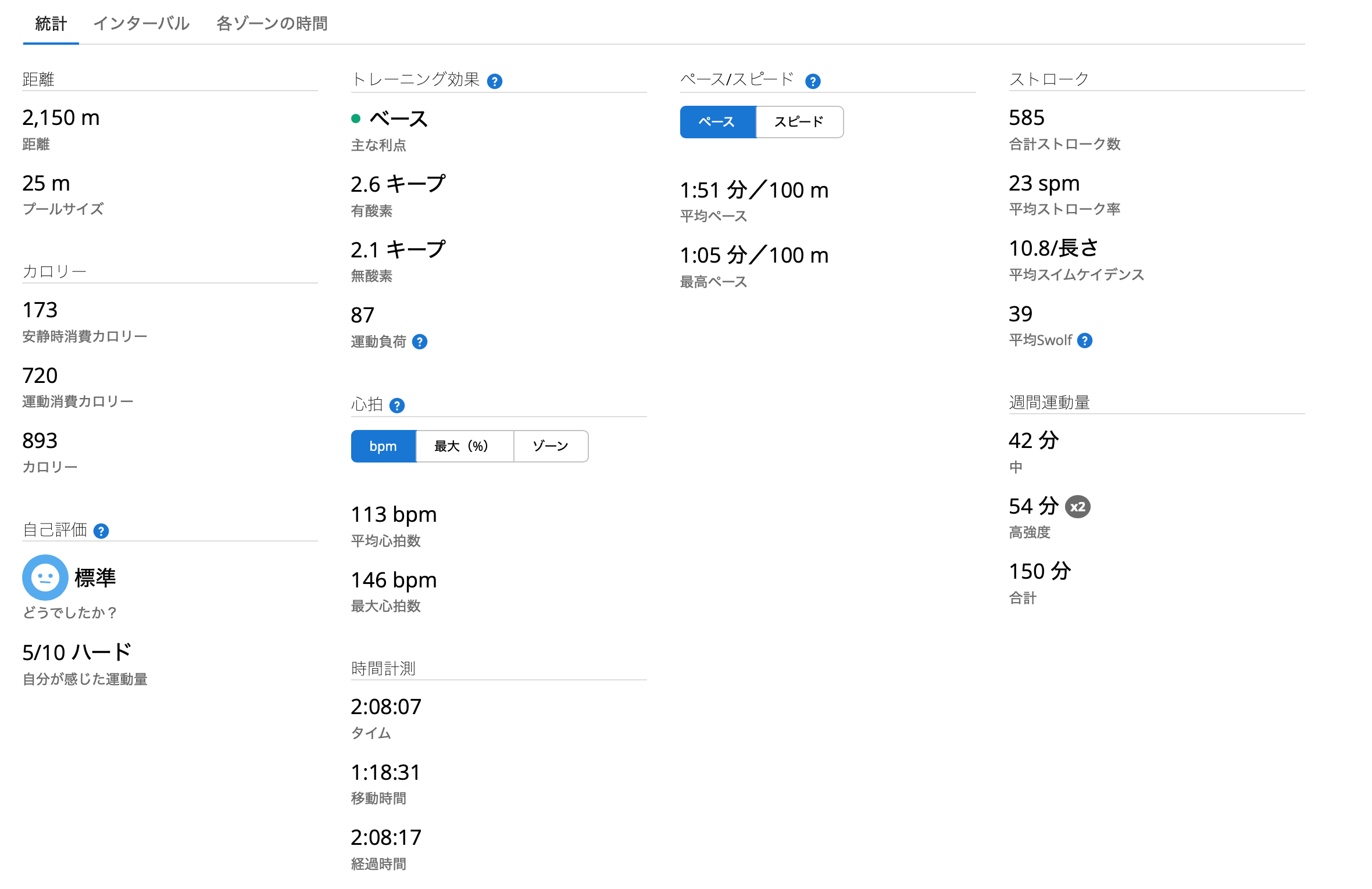Click the ペース/スピード help icon
1372x889 pixels.
[x=814, y=81]
